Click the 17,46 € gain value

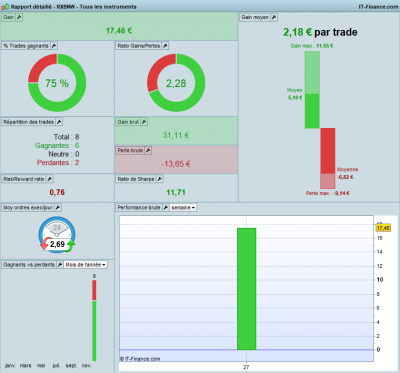tap(119, 31)
